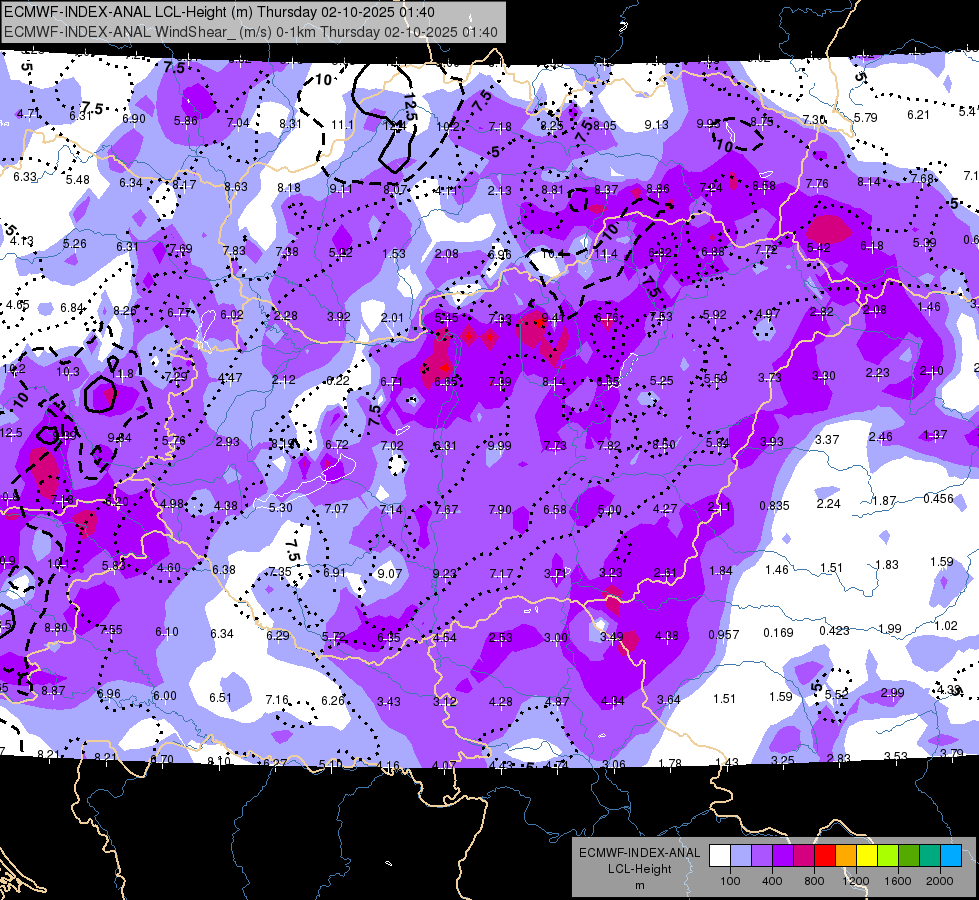
Task: Click the WindShear 0-1km title line
Action: point(250,32)
